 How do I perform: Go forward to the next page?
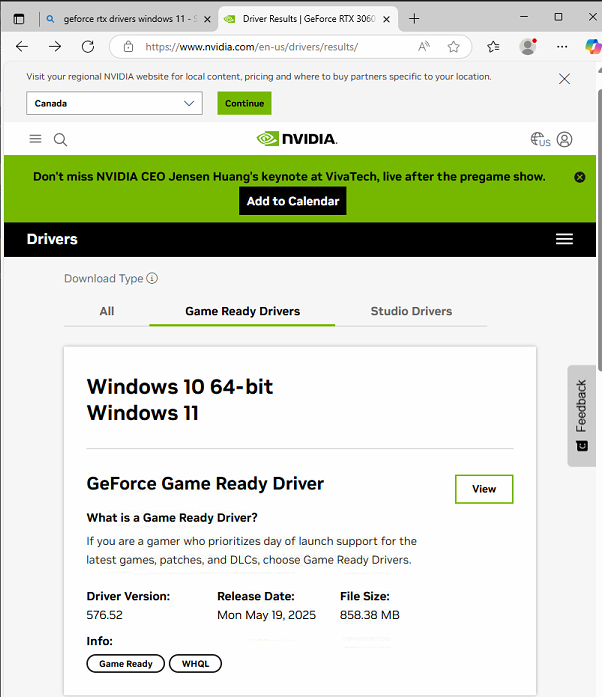(x=55, y=46)
